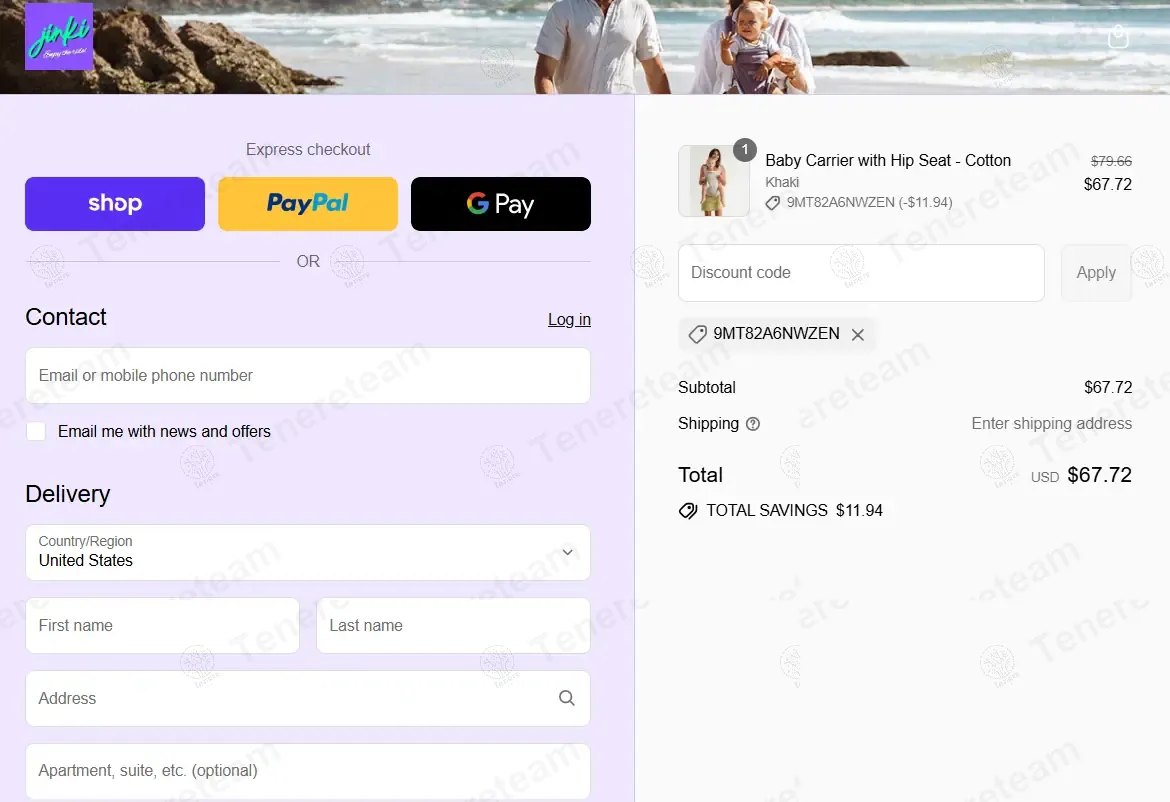Click the quantity badge on the product image
Image resolution: width=1170 pixels, height=802 pixels.
point(745,150)
